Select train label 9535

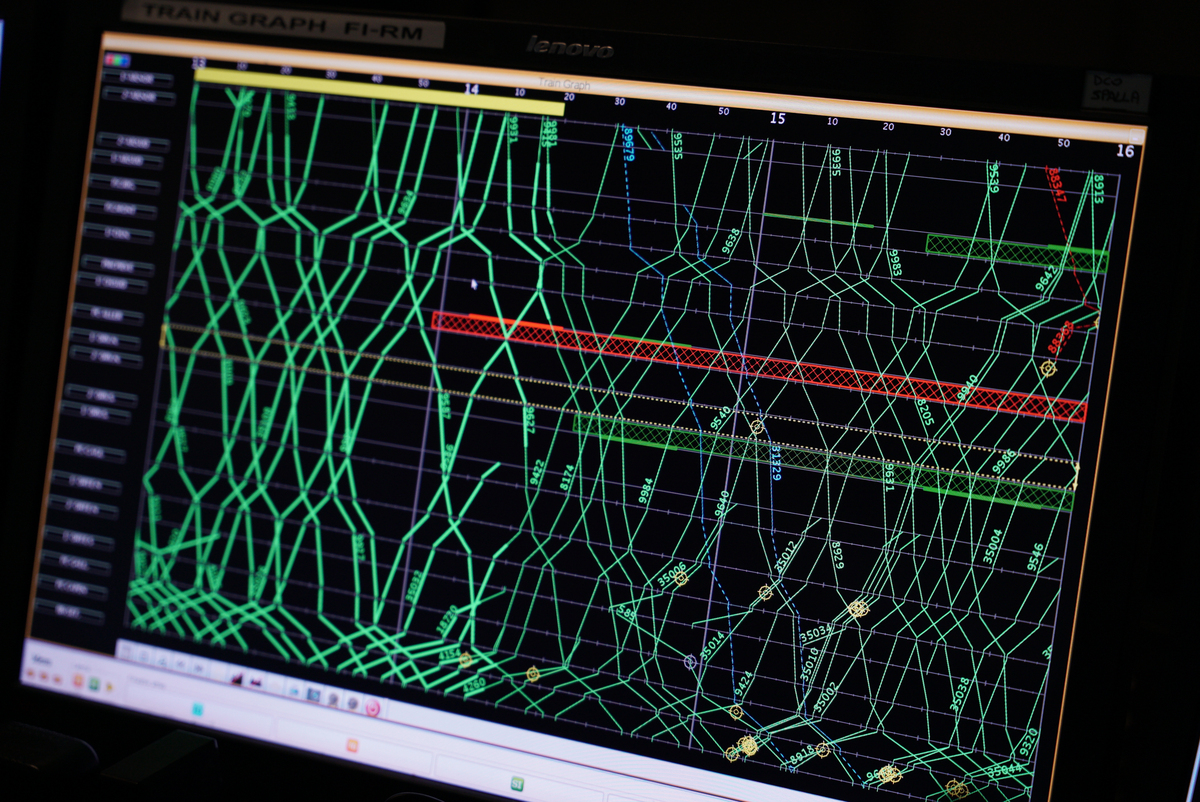tap(677, 146)
